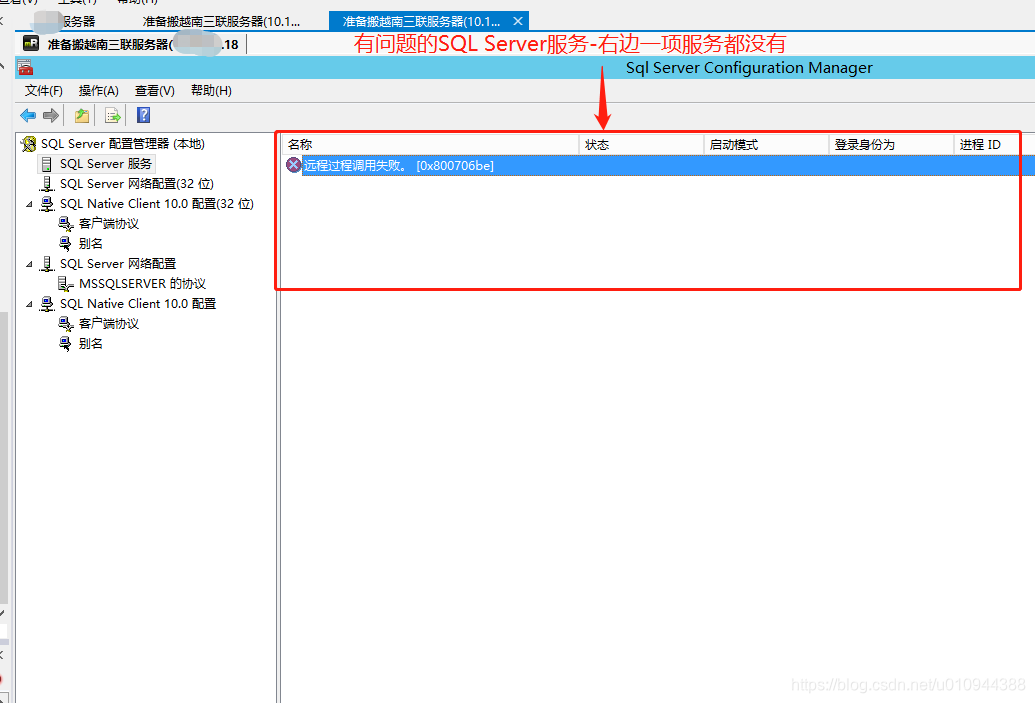
Task: Close the active 准备搬越南三联服务器 tab
Action: (518, 21)
